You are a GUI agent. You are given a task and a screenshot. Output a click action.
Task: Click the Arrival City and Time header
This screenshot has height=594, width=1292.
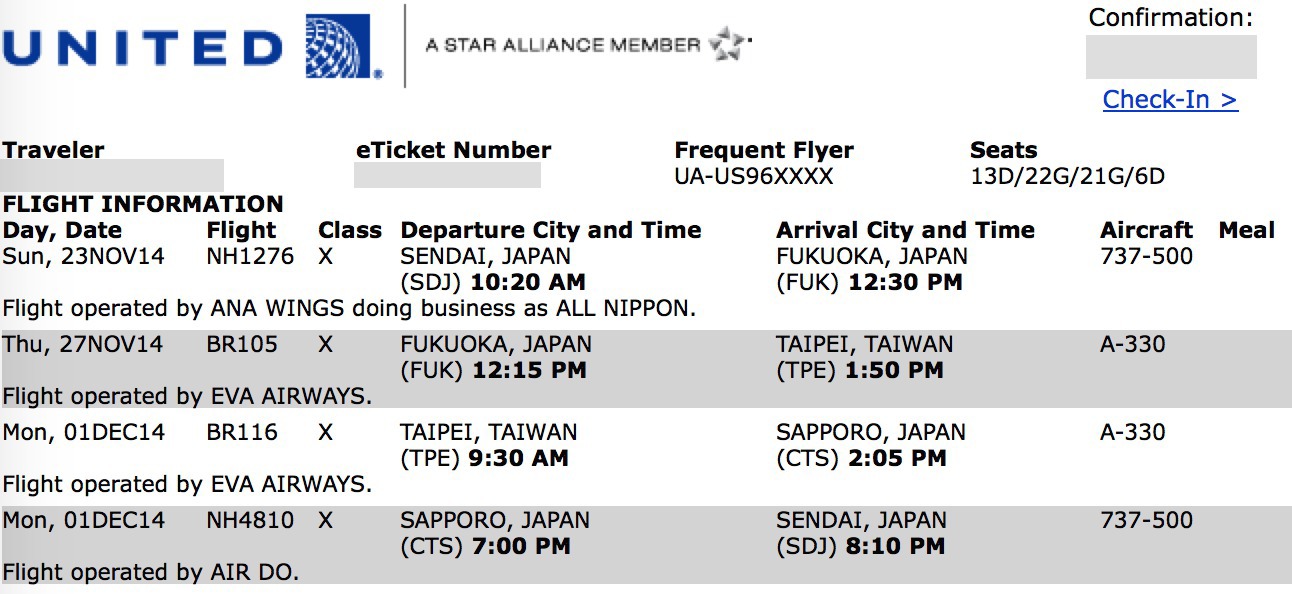pyautogui.click(x=905, y=230)
